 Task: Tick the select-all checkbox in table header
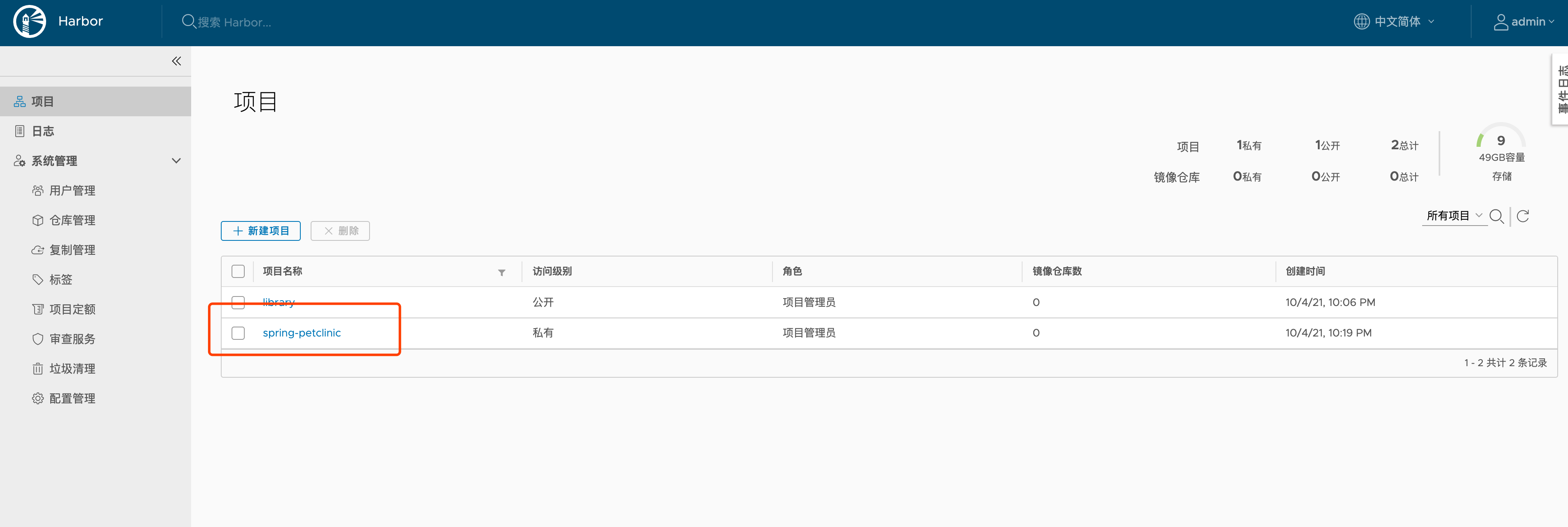pos(238,271)
